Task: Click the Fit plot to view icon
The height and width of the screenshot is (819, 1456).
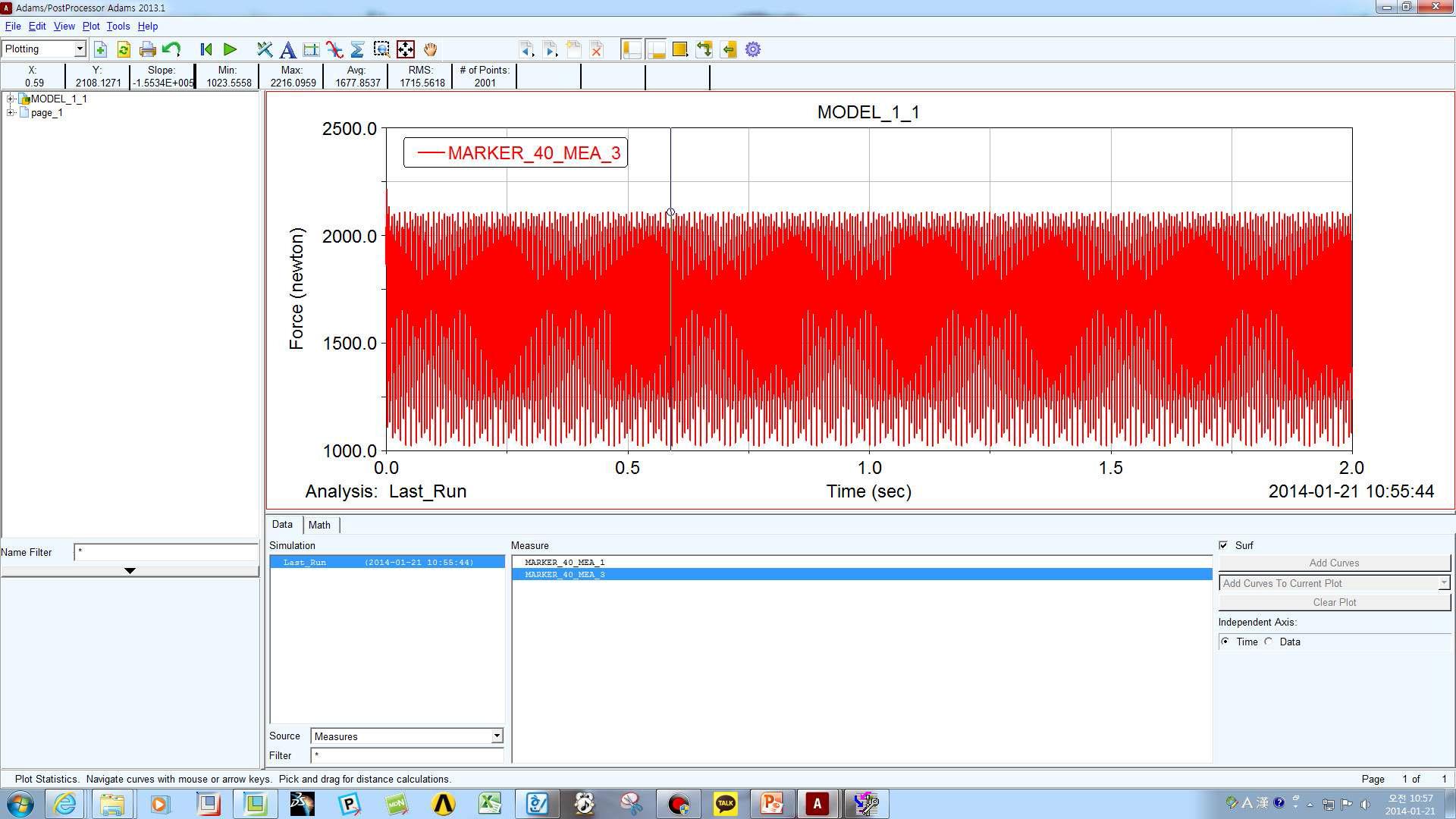Action: [406, 50]
